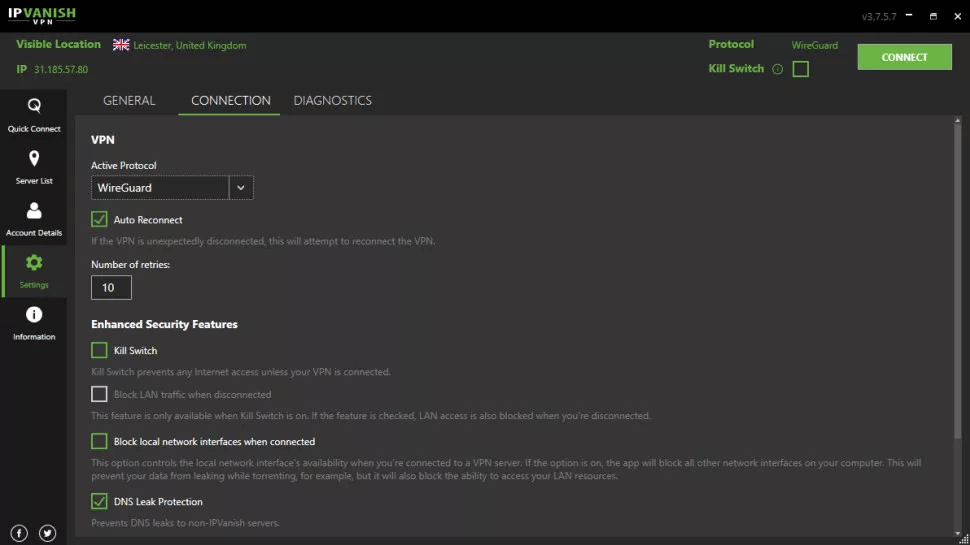Click the scrollbar up arrow
970x545 pixels.
pos(957,121)
